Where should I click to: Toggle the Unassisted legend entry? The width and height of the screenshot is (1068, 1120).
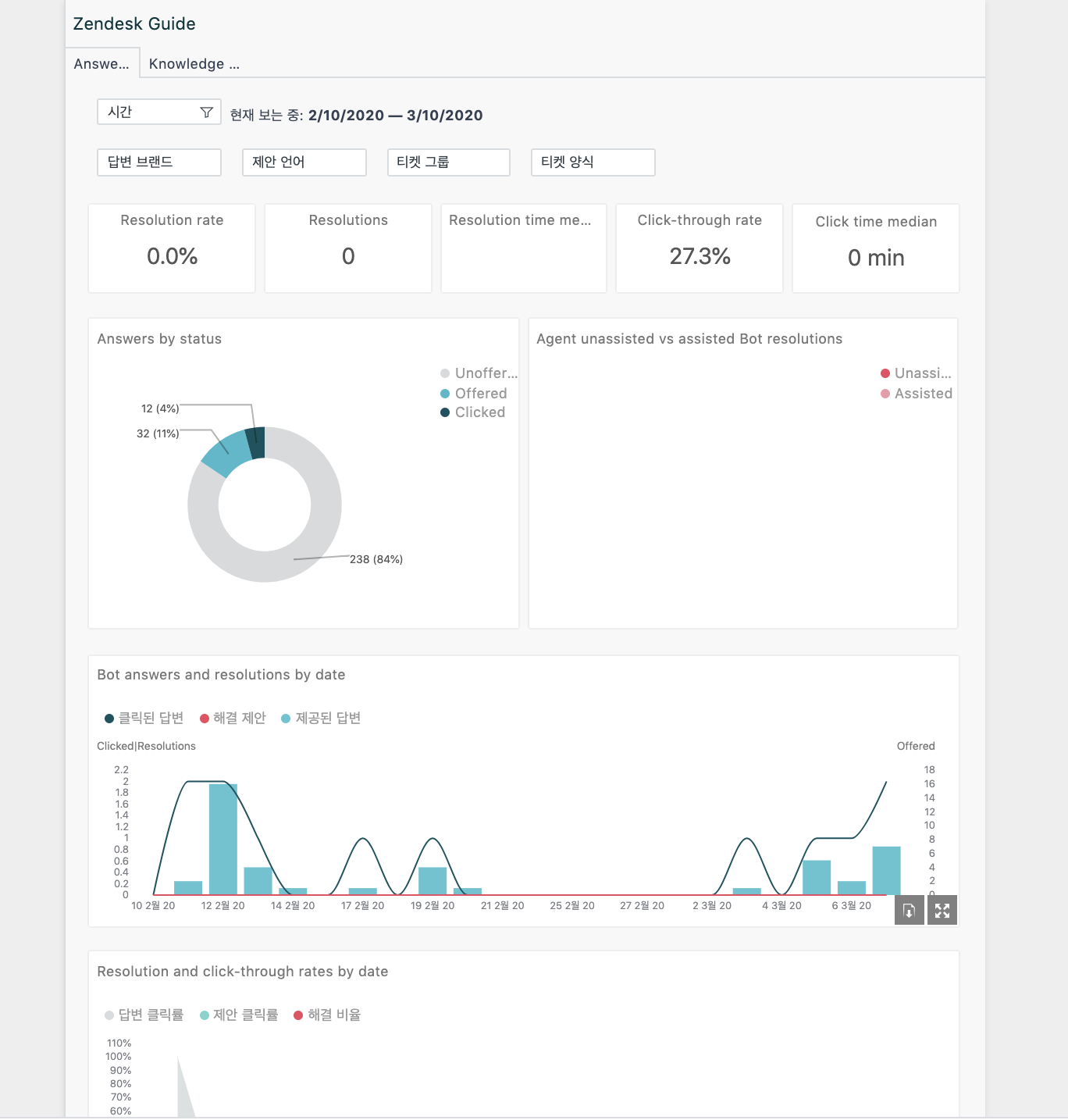(x=916, y=373)
